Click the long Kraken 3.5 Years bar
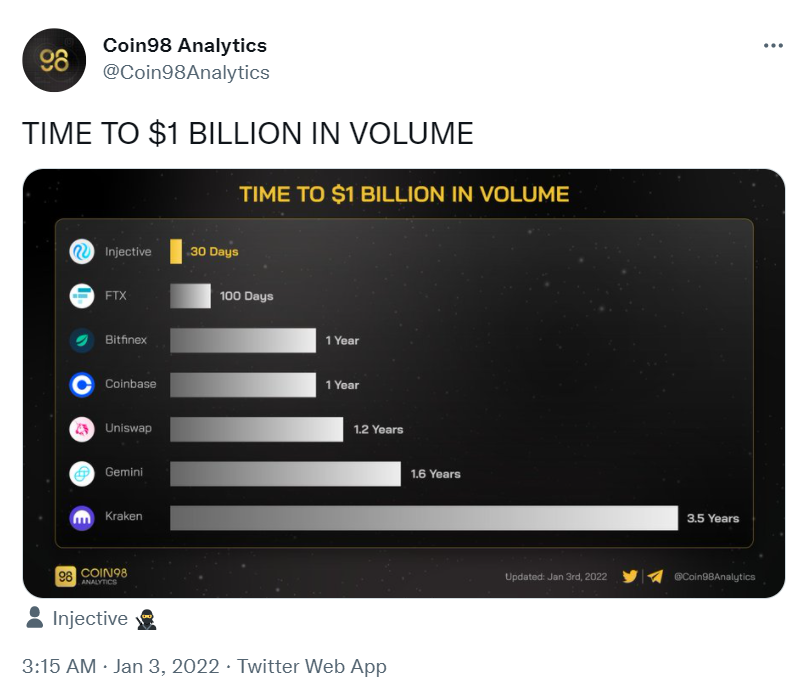This screenshot has width=805, height=698. tap(424, 518)
